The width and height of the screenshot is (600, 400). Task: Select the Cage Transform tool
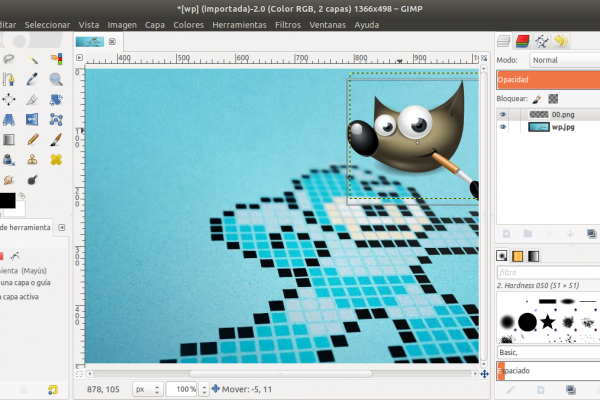(56, 120)
